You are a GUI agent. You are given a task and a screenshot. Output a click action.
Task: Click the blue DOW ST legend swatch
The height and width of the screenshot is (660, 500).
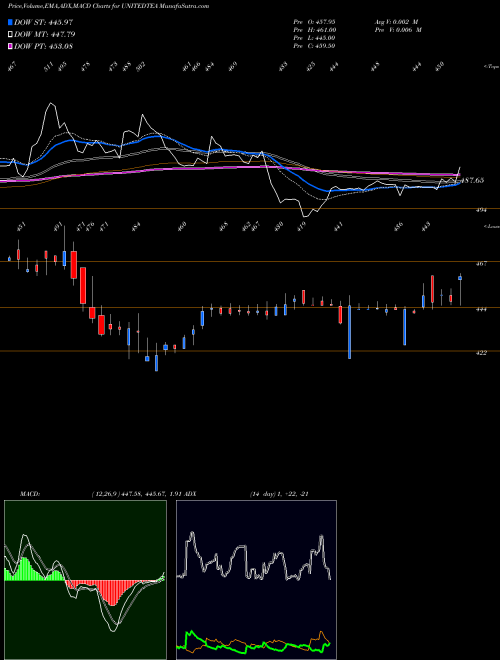tap(10, 22)
